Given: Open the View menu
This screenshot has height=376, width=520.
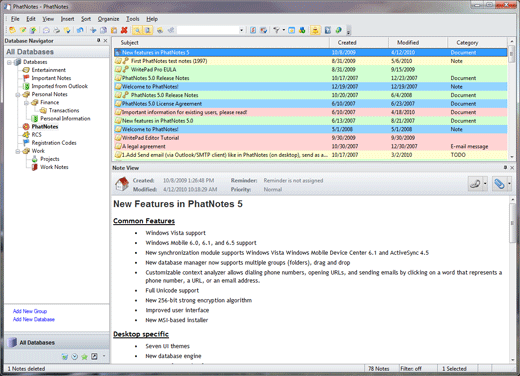Looking at the screenshot, I should click(48, 19).
